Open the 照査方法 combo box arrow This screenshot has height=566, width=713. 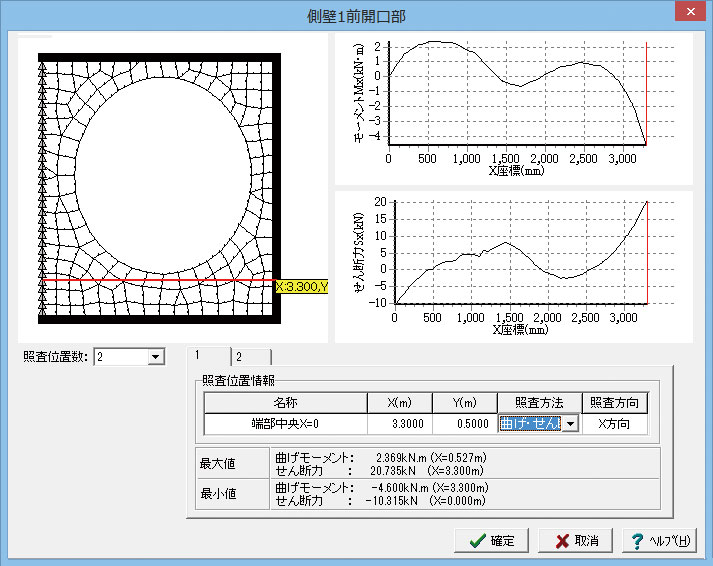tap(570, 424)
